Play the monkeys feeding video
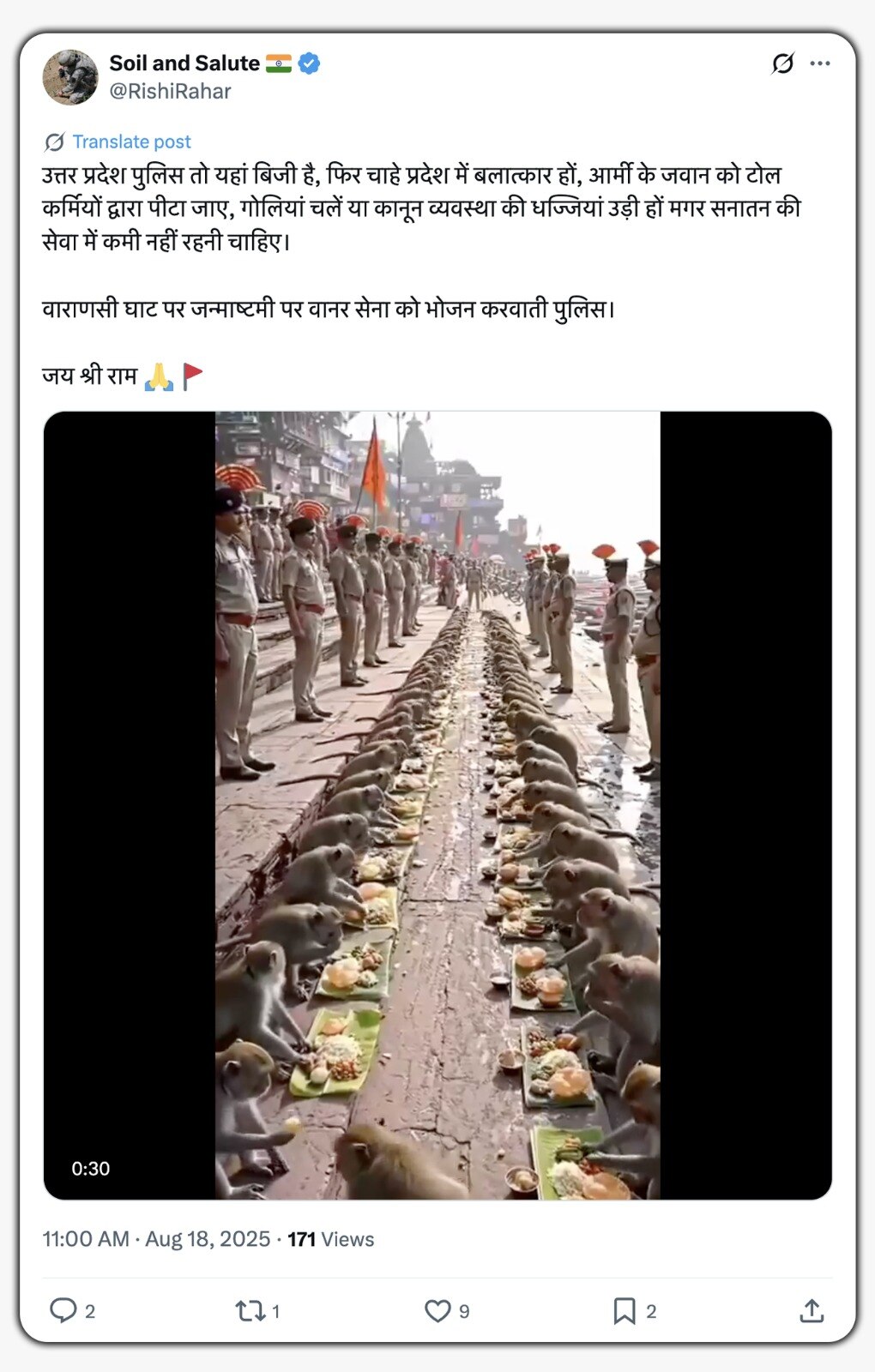Viewport: 875px width, 1372px height. click(x=437, y=805)
